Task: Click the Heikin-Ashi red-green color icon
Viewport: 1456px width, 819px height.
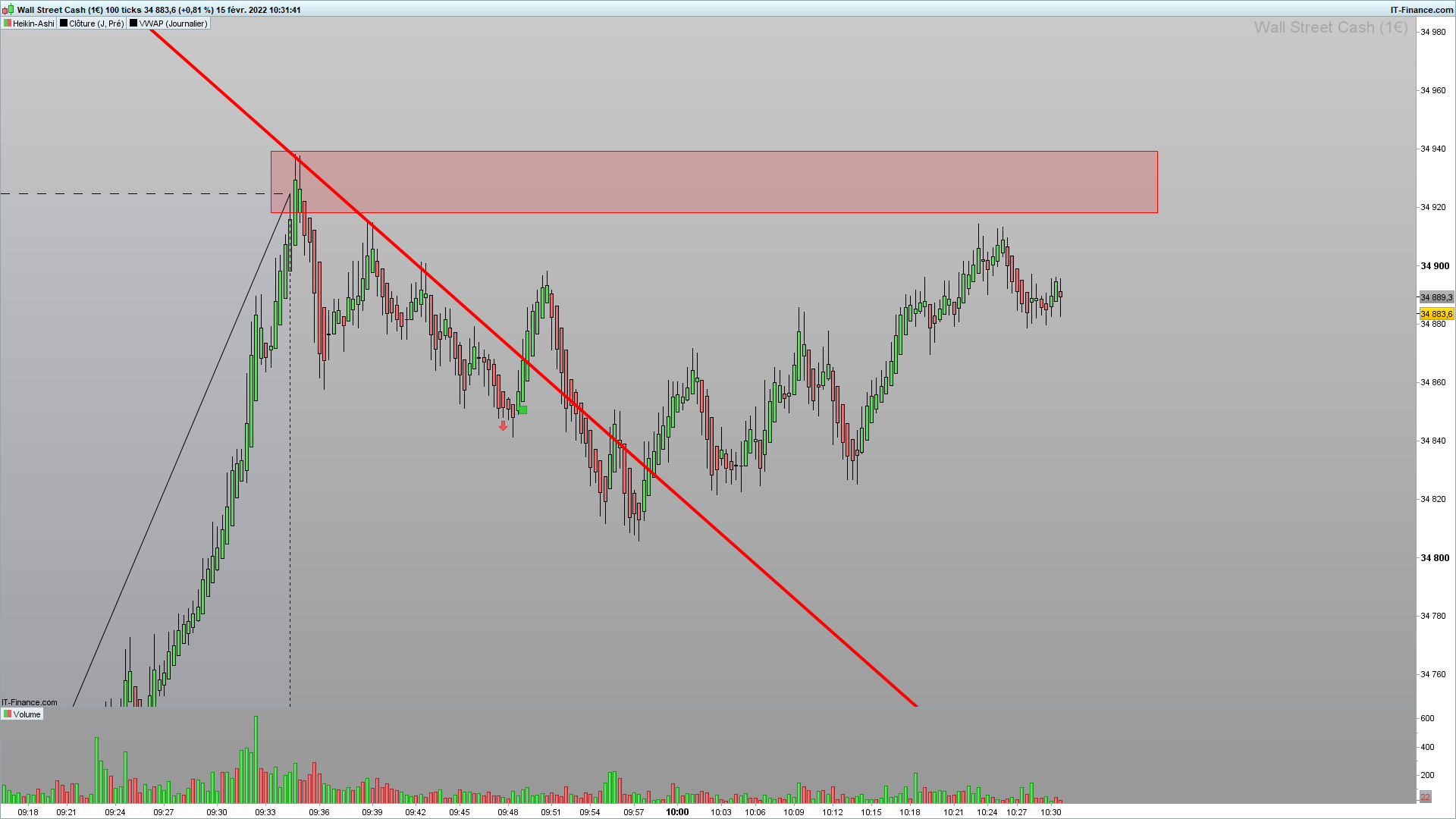Action: [x=8, y=24]
